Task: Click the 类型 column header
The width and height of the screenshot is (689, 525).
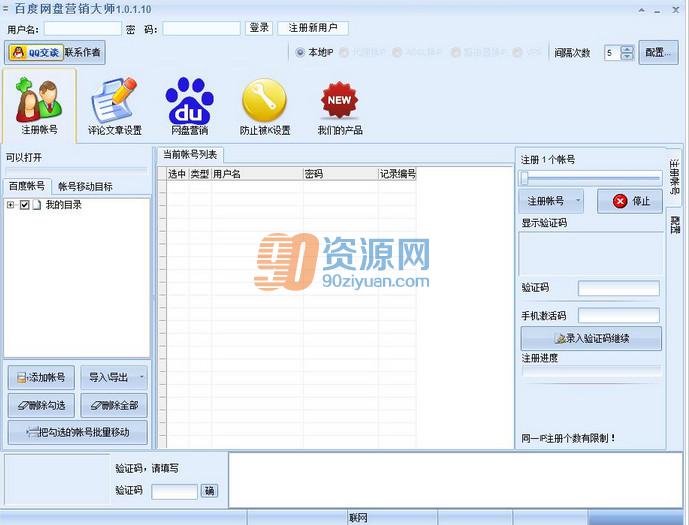Action: click(200, 174)
